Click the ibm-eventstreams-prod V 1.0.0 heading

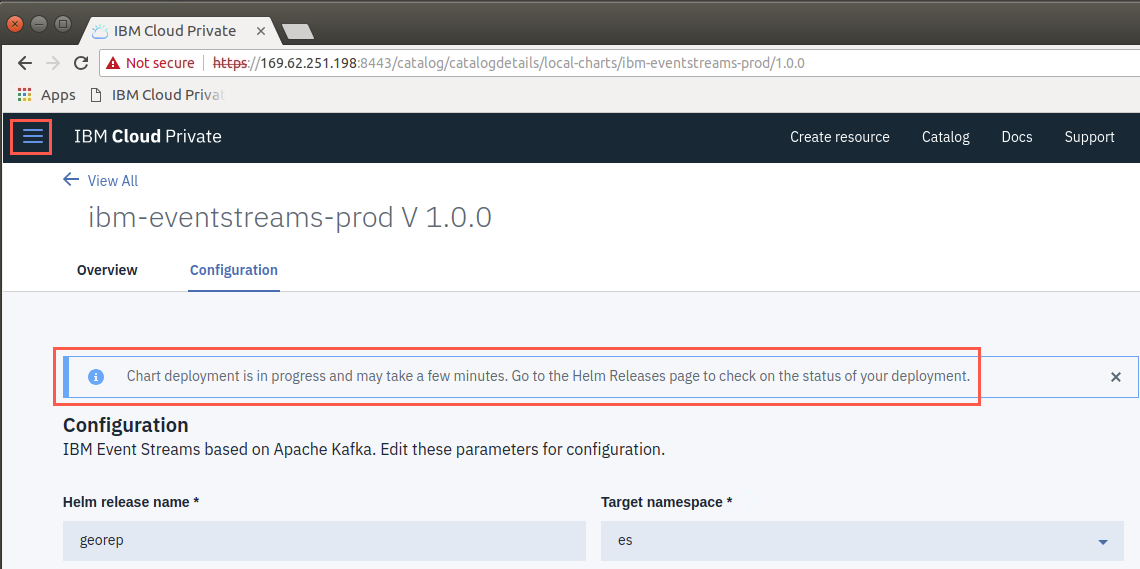click(x=290, y=217)
